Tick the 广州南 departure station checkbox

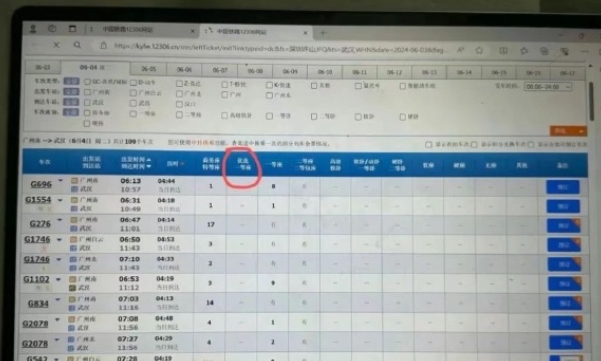pos(87,92)
